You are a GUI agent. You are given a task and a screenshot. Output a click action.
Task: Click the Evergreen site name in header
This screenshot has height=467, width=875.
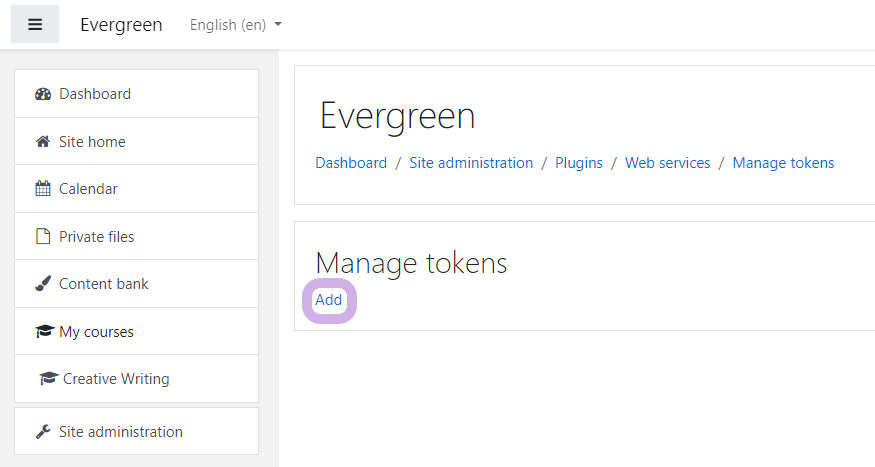[x=121, y=25]
